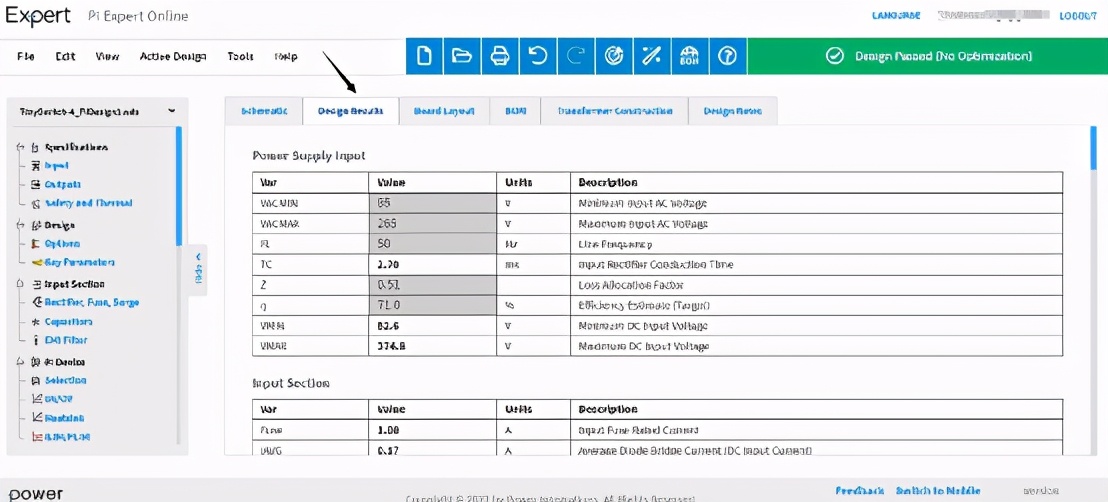Click the EMI Filter icon
Screen dimensions: 1108x502
pyautogui.click(x=36, y=340)
